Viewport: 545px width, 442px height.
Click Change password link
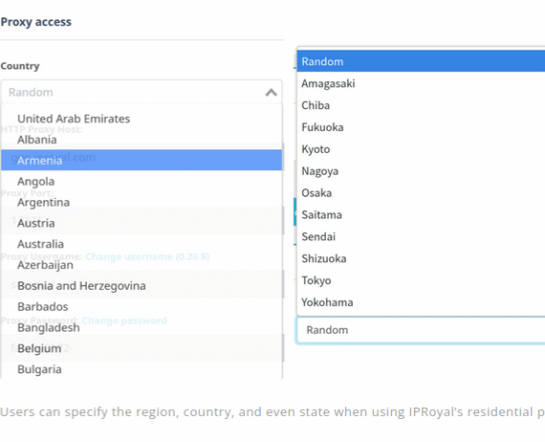tap(124, 320)
